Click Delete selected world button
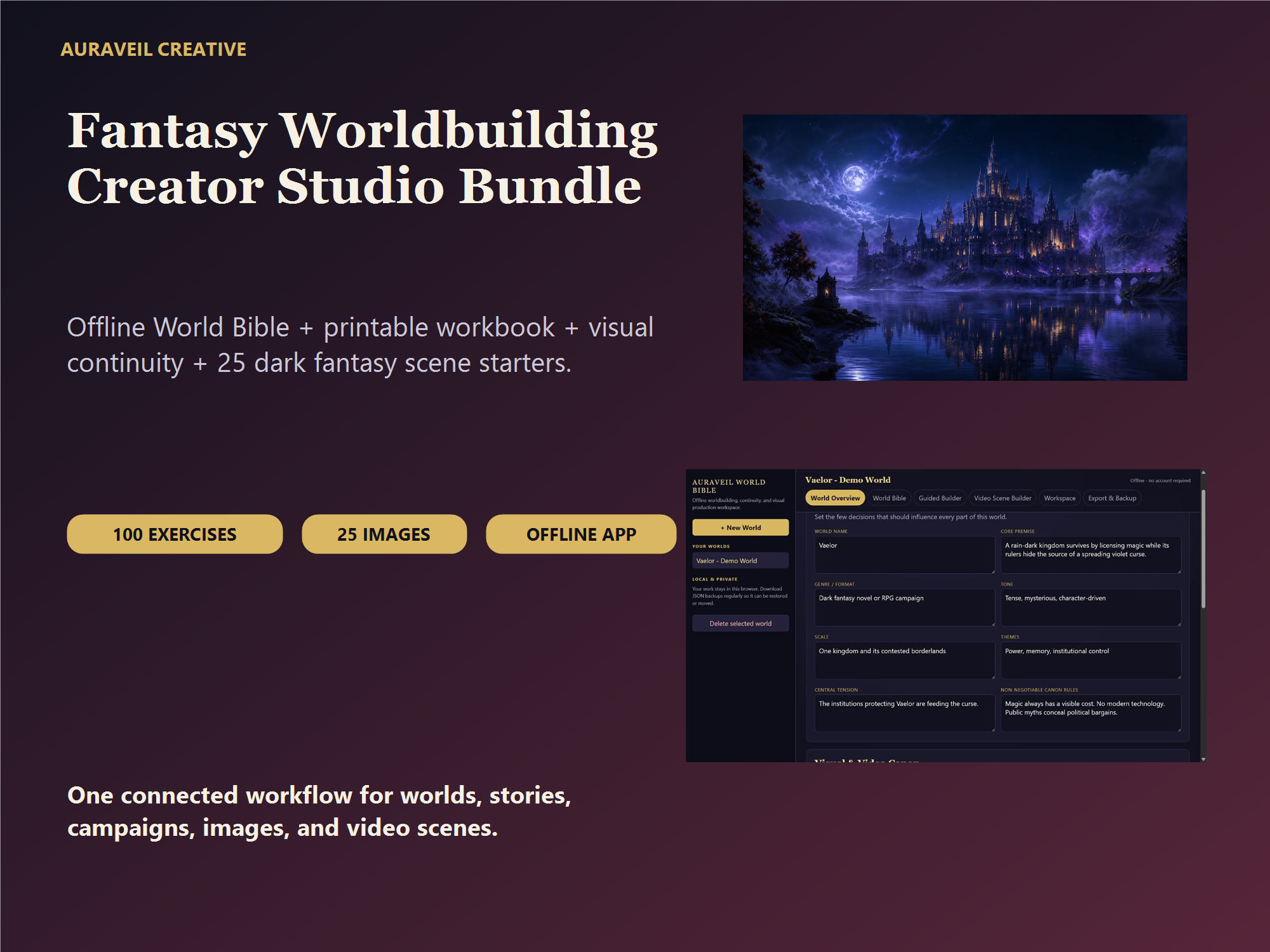 (x=740, y=623)
